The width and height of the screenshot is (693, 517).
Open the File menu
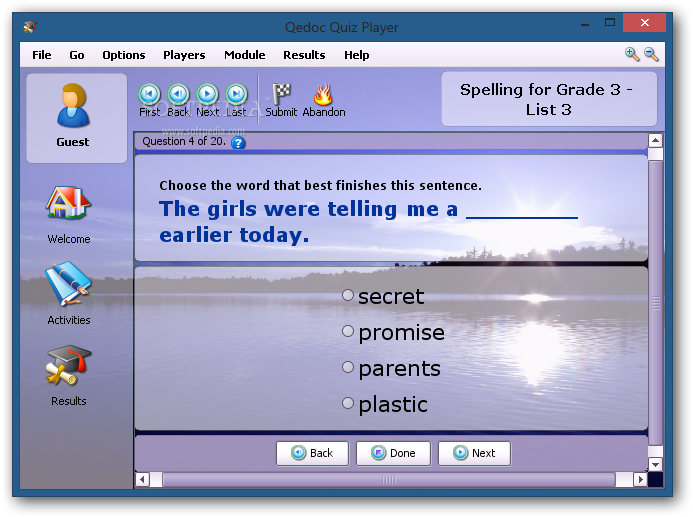point(42,55)
